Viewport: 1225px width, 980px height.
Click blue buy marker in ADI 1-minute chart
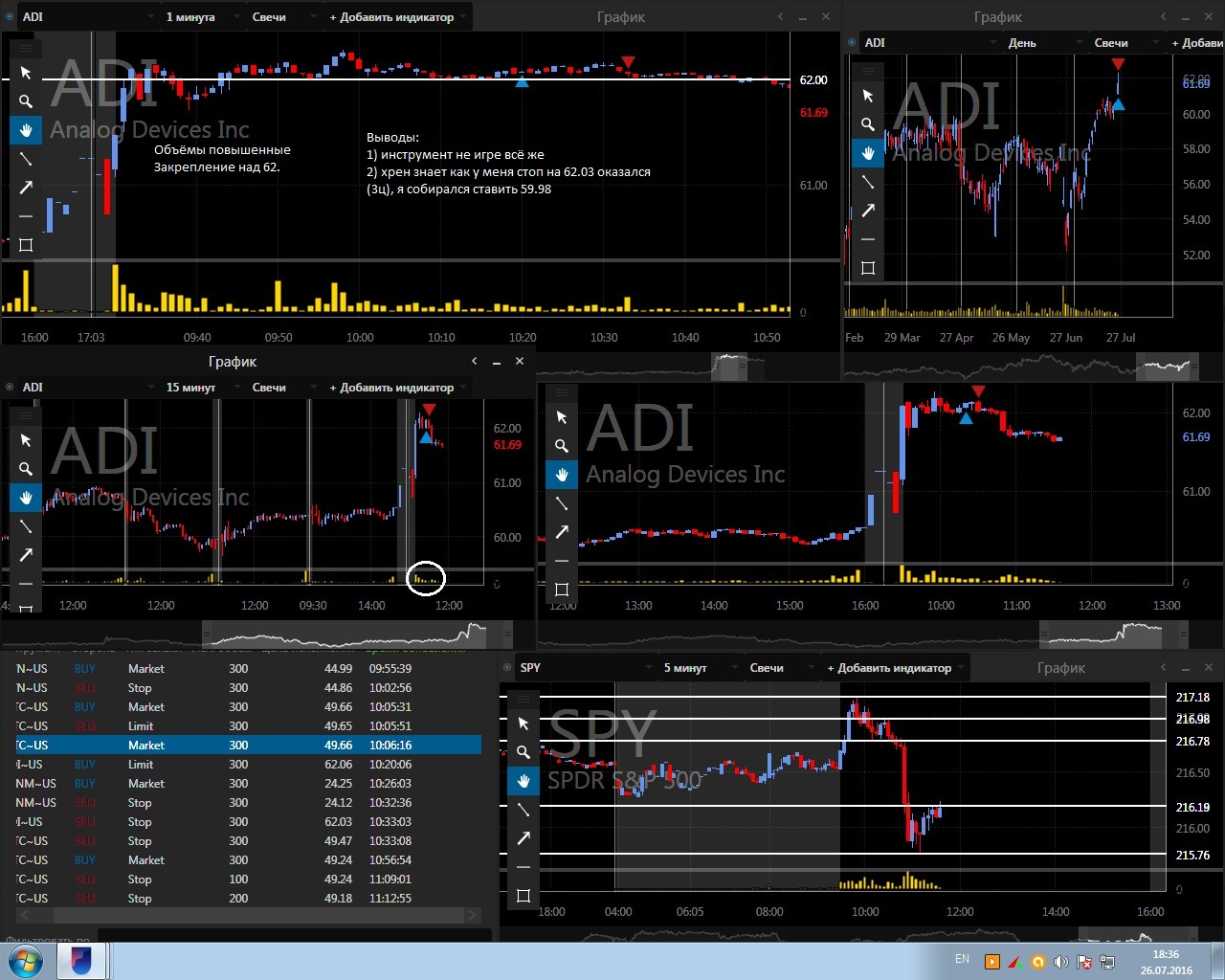point(522,82)
